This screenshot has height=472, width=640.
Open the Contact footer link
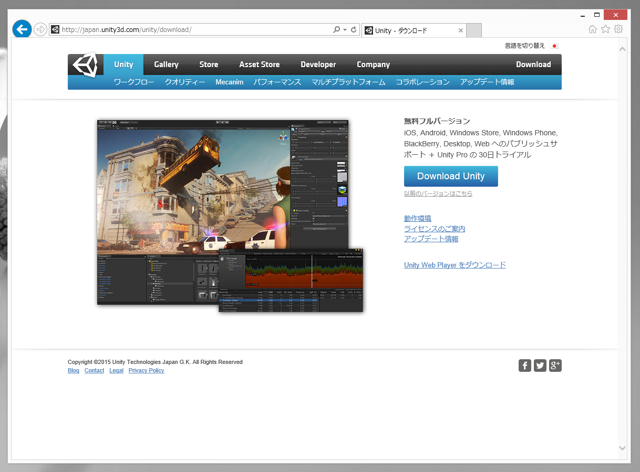tap(94, 370)
